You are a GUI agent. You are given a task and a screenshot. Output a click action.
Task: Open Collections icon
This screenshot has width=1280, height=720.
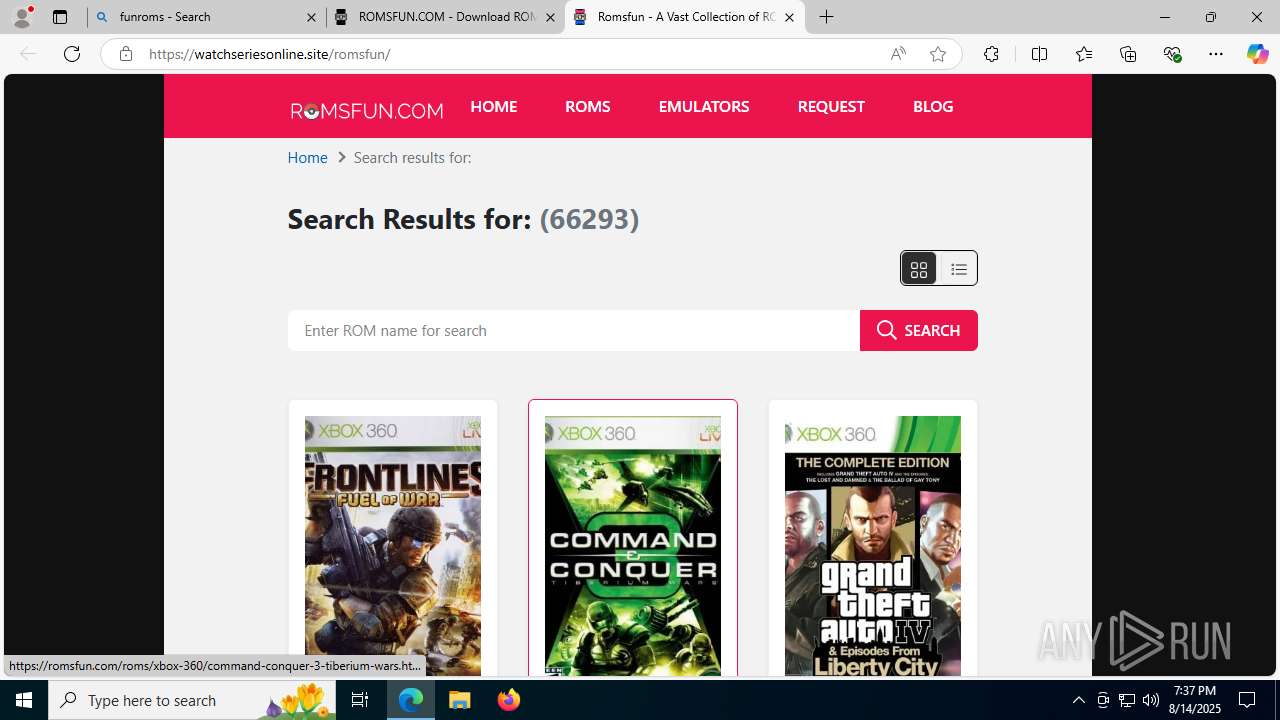tap(1128, 54)
